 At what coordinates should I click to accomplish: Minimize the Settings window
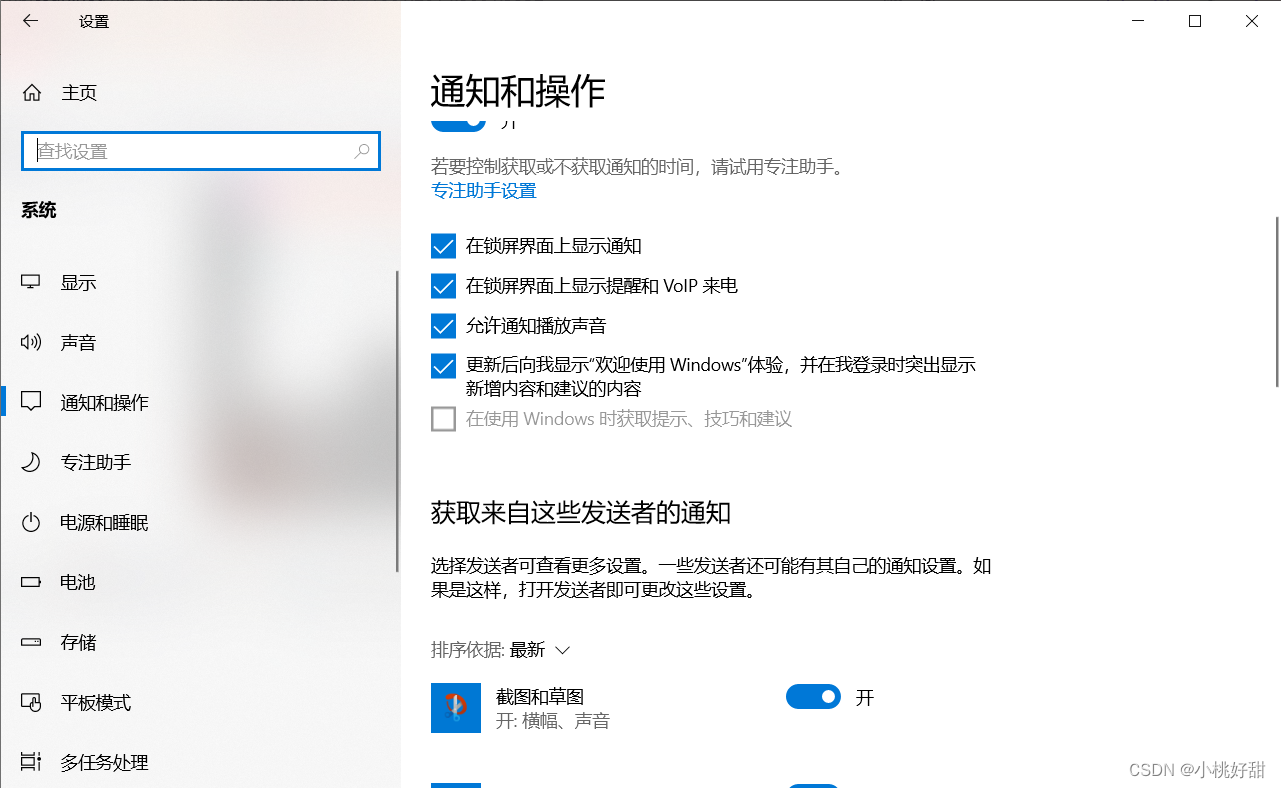[x=1138, y=21]
